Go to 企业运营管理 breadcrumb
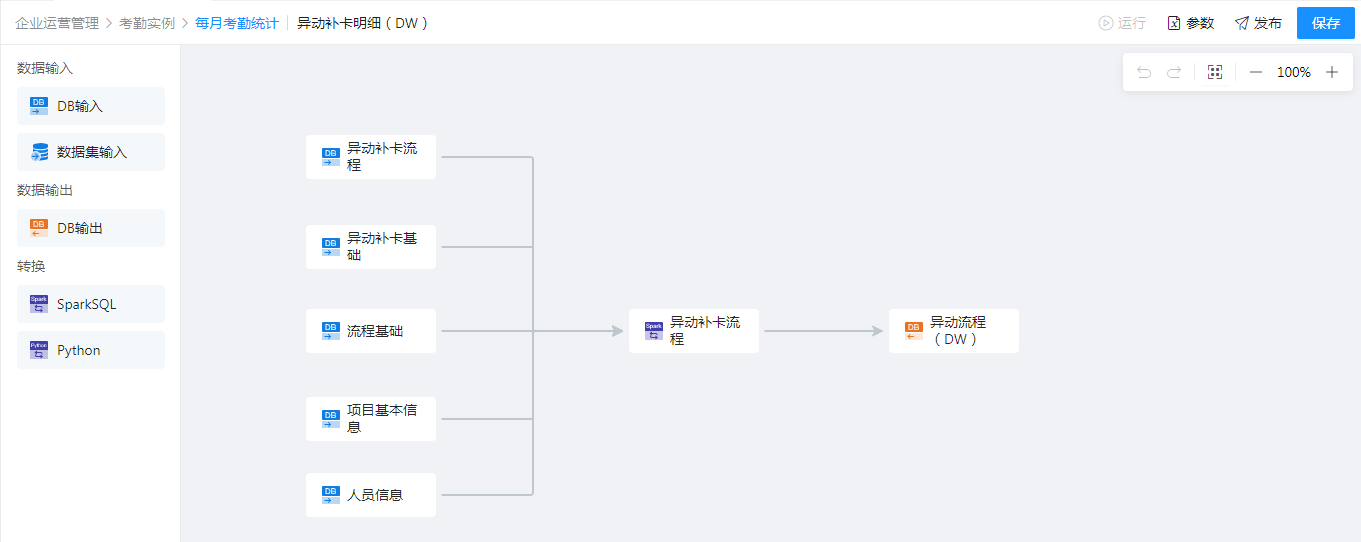Viewport: 1361px width, 542px height. click(57, 23)
